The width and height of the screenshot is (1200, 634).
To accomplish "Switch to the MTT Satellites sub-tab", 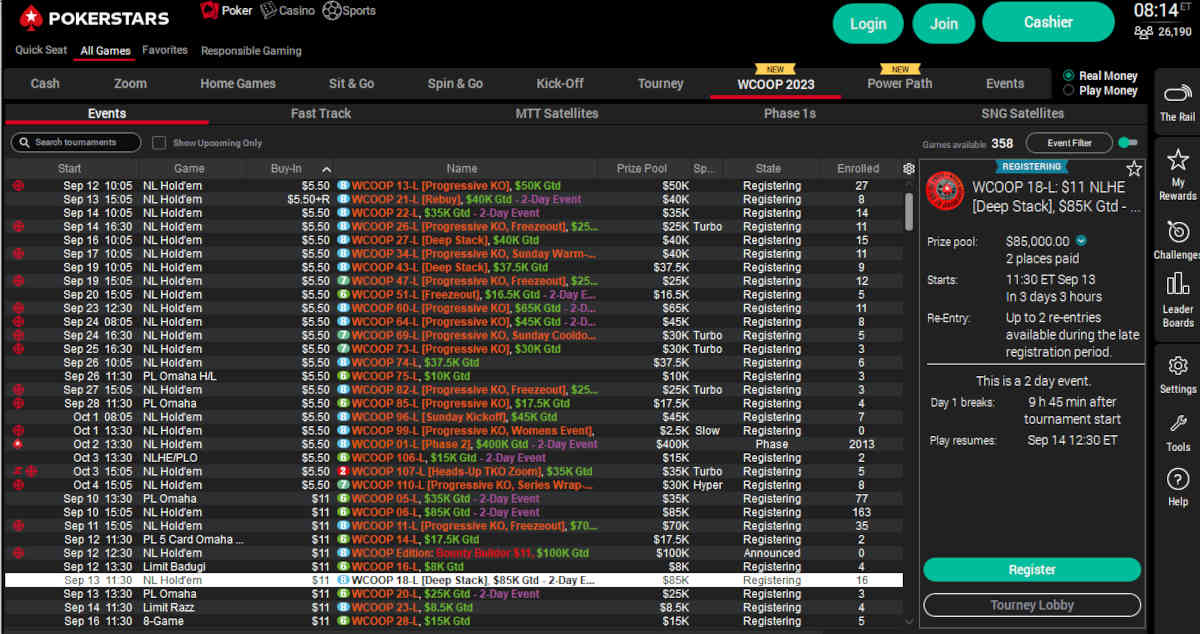I will pos(557,114).
